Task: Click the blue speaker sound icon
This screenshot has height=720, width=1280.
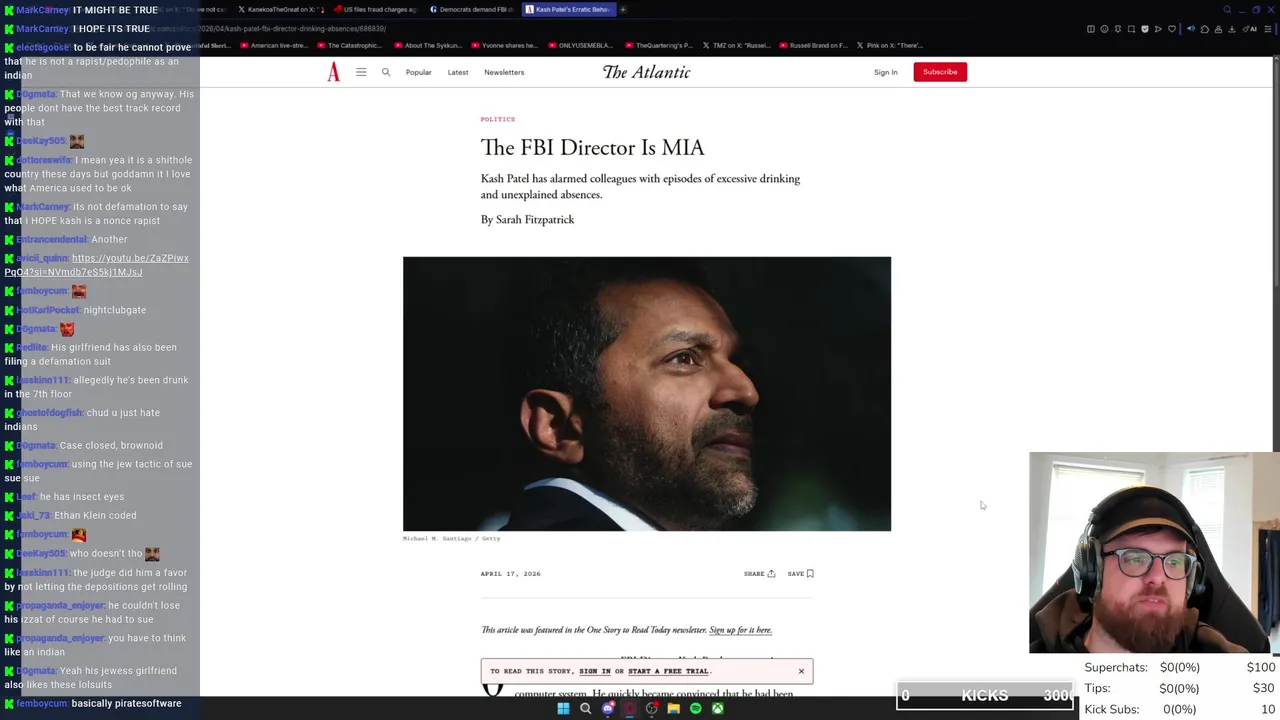Action: point(1191,29)
